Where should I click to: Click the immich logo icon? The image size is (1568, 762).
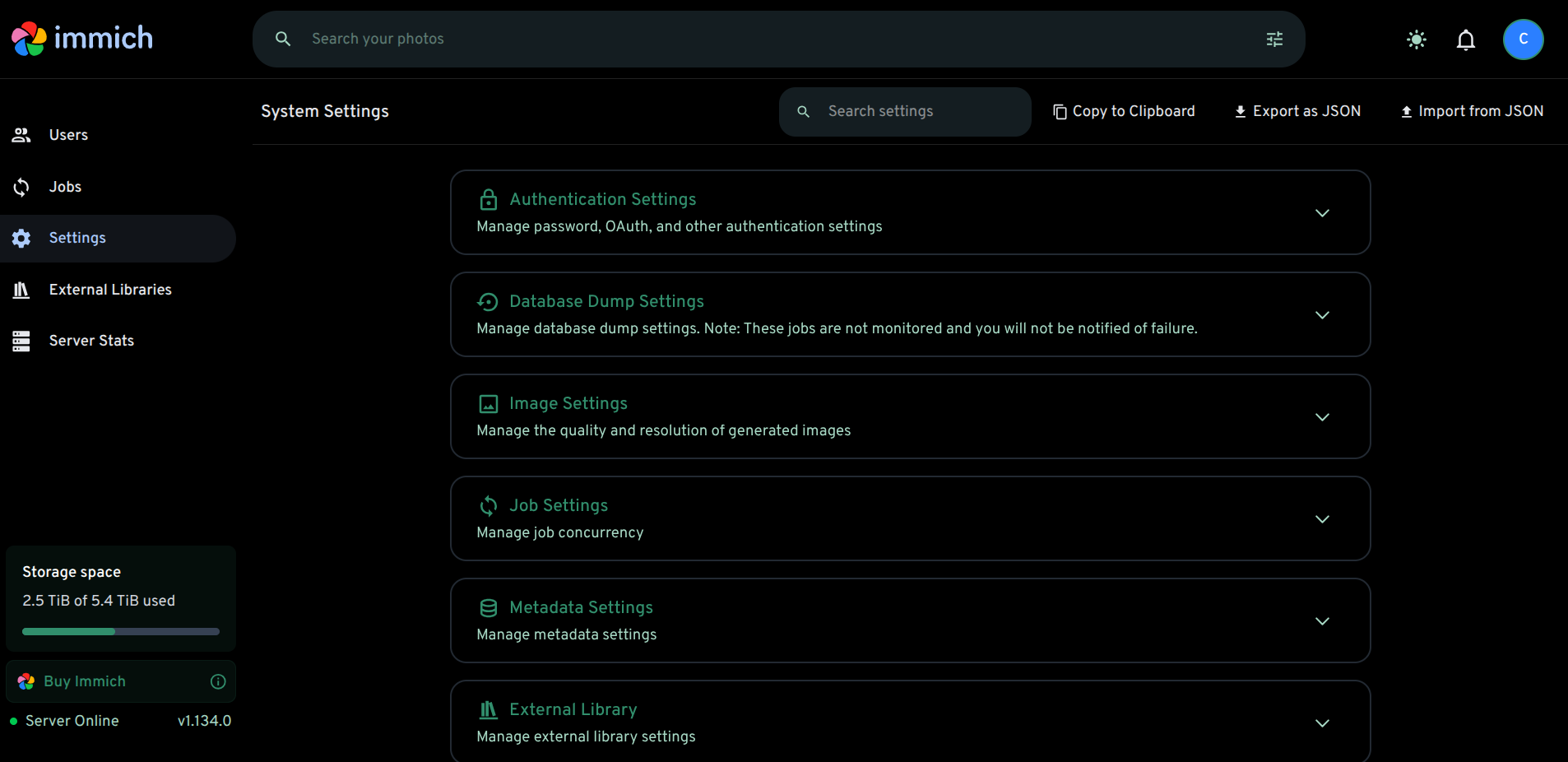pos(29,39)
